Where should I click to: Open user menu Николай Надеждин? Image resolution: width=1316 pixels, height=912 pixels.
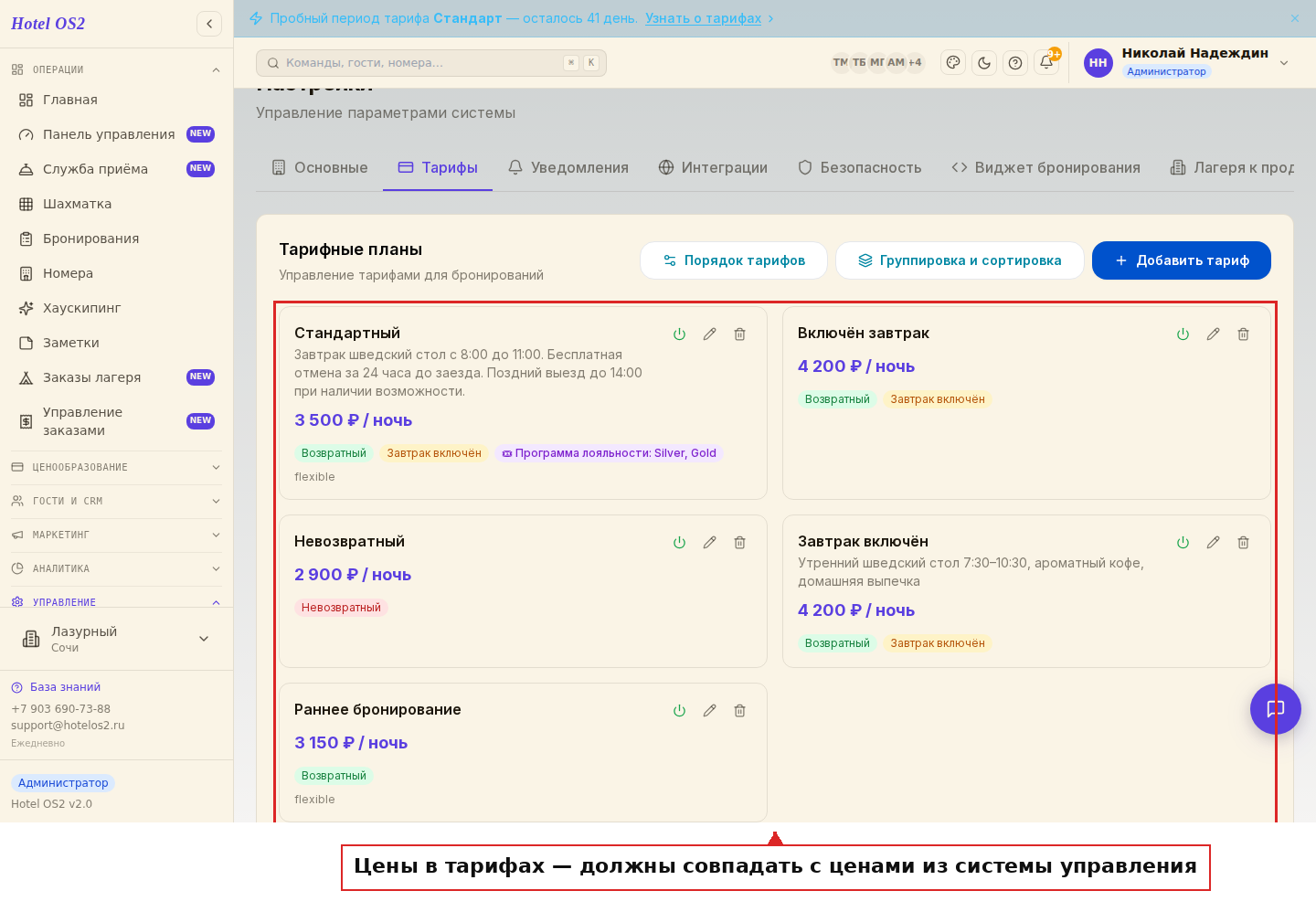[1187, 62]
